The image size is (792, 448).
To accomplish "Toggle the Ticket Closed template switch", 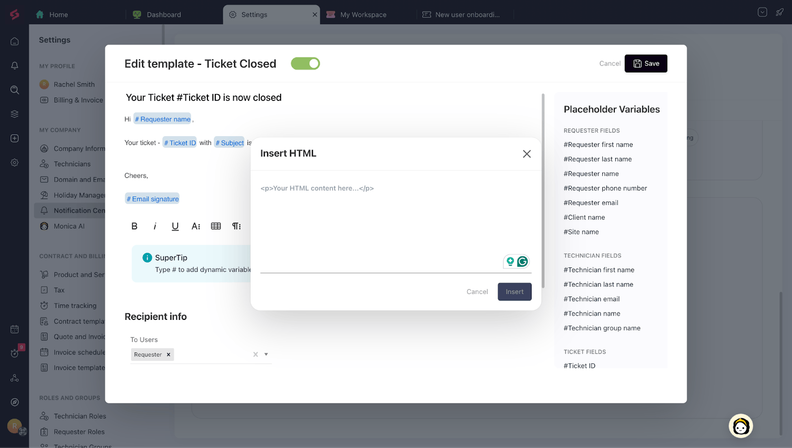I will (x=305, y=64).
